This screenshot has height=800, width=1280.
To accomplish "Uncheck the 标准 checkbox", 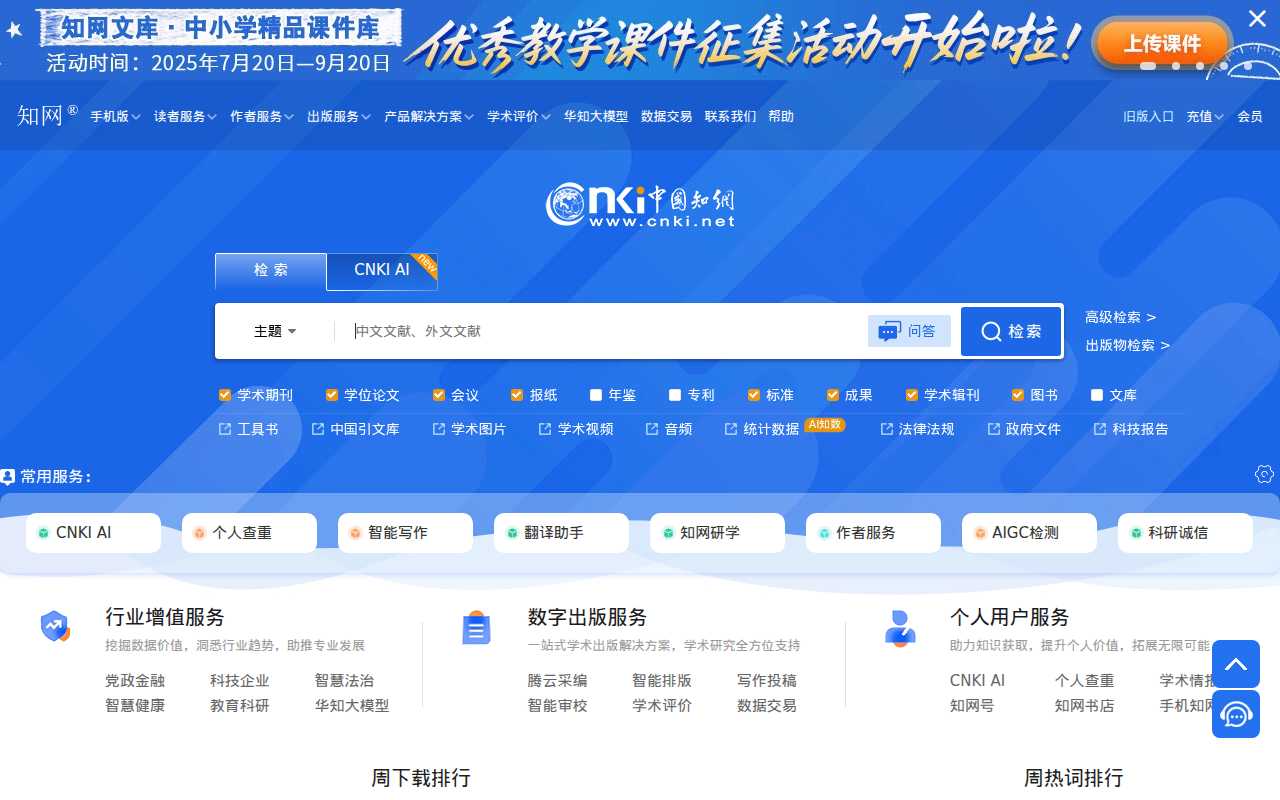I will [754, 395].
